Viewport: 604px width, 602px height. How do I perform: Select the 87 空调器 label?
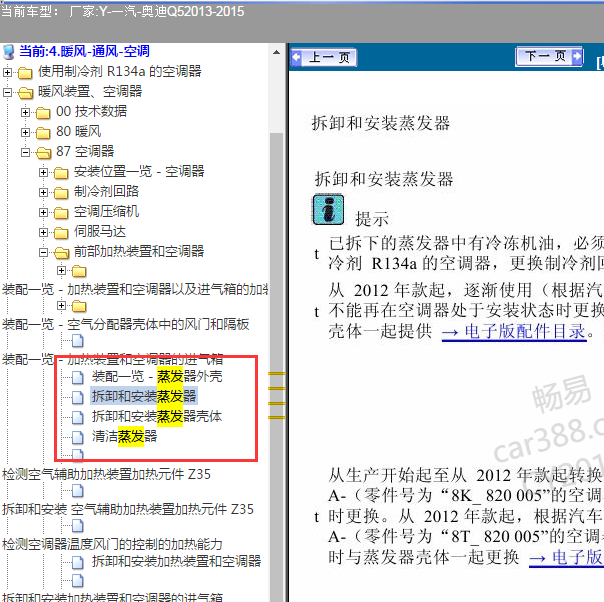(x=85, y=151)
